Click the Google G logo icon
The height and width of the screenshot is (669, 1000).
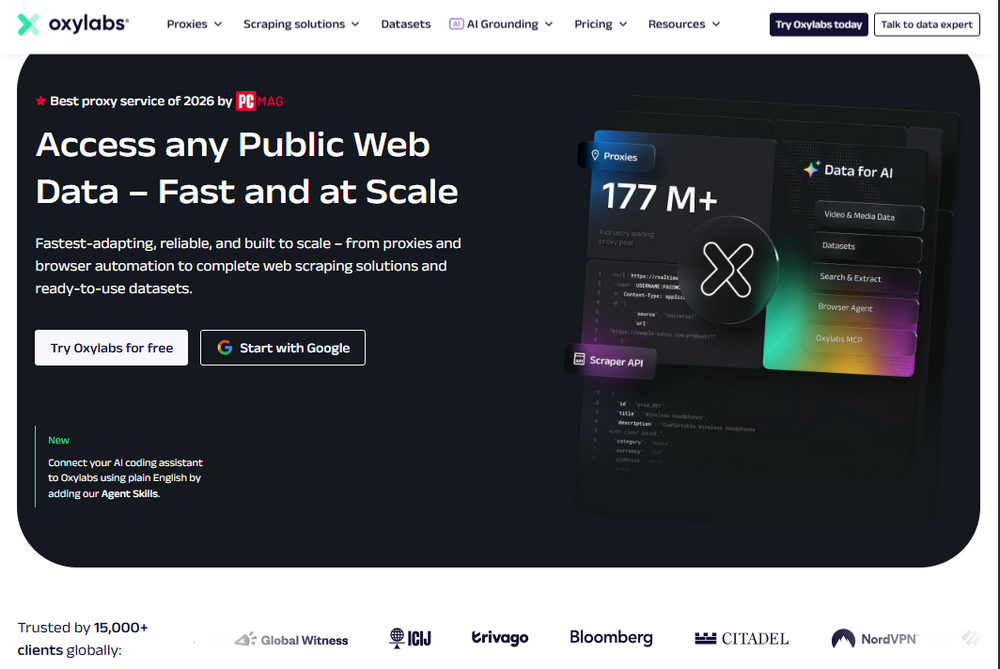point(224,348)
